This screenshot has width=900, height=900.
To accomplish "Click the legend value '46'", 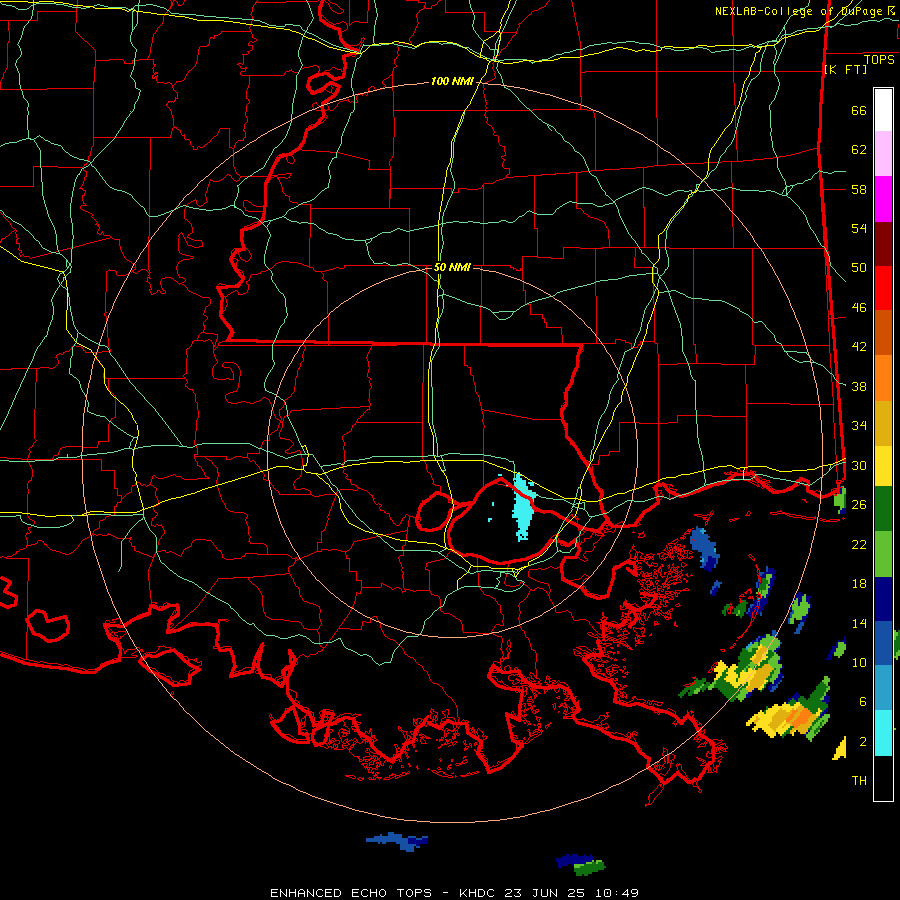I will coord(859,308).
